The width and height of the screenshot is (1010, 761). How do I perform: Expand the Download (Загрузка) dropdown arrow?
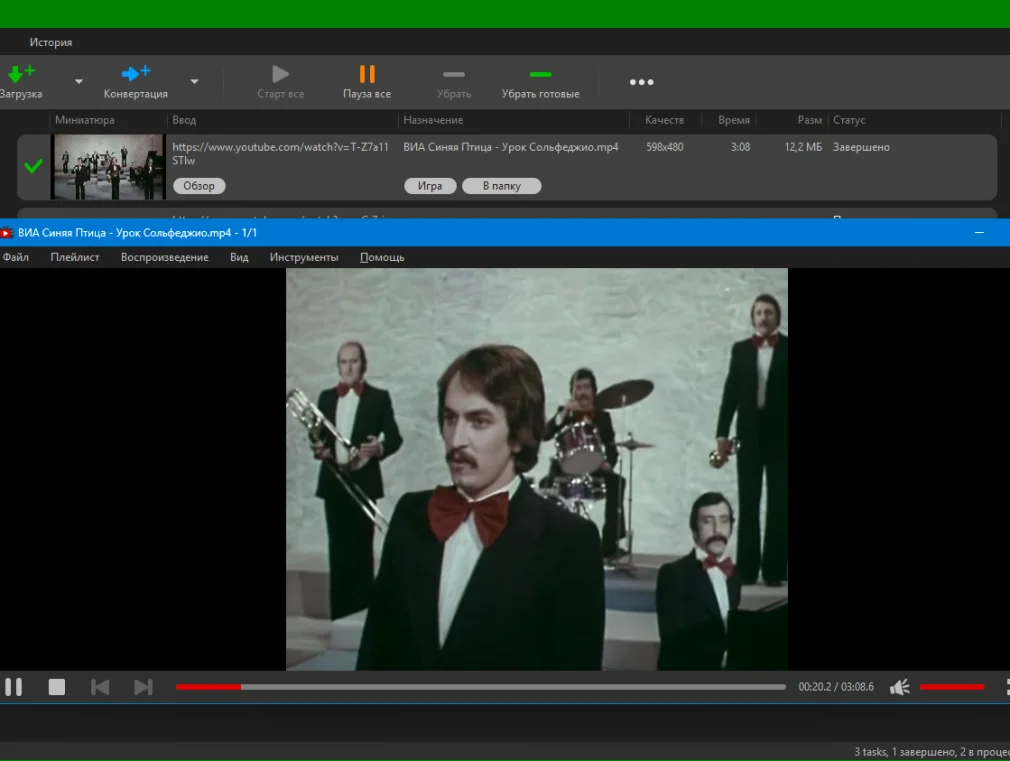[x=79, y=82]
